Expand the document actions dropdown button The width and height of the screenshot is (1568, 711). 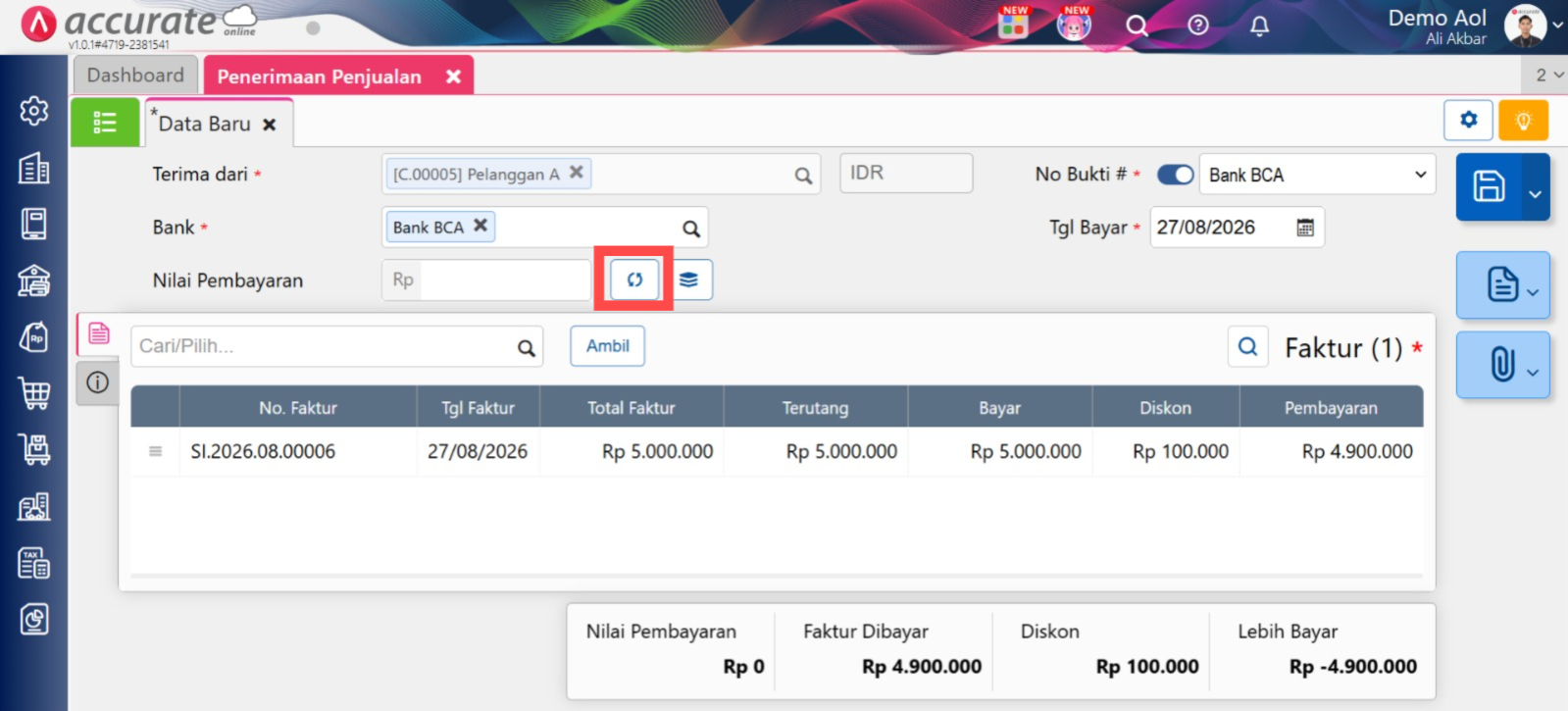1502,285
